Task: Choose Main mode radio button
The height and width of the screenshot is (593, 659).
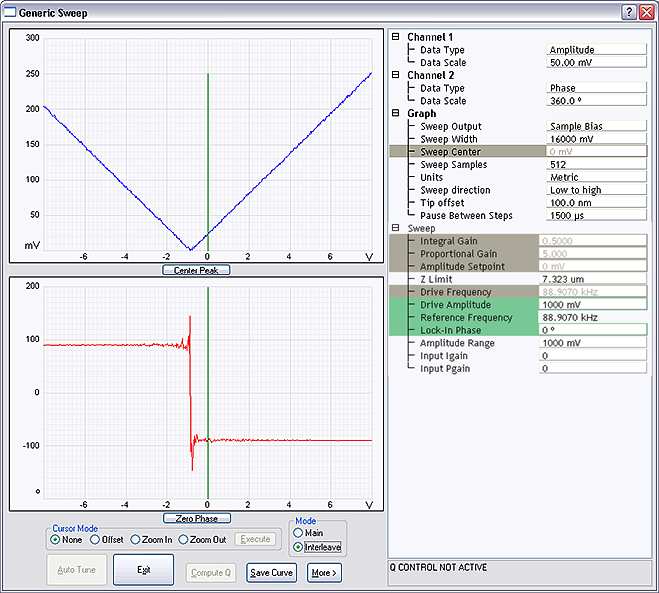Action: [x=298, y=532]
